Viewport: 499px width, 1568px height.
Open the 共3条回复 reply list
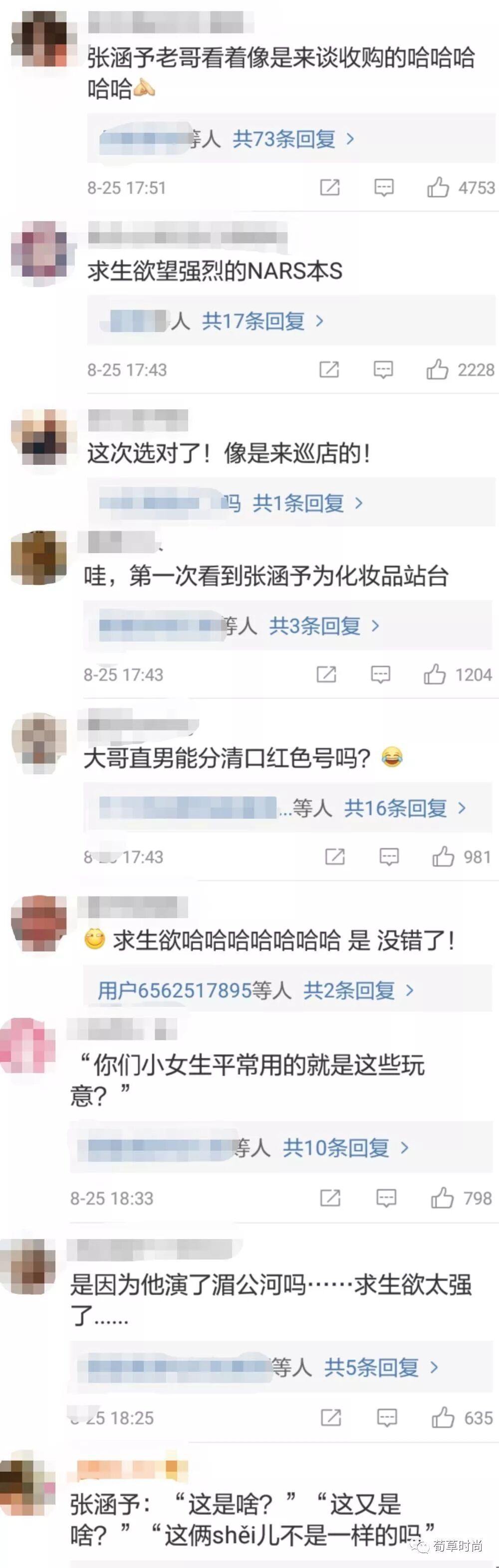(324, 625)
